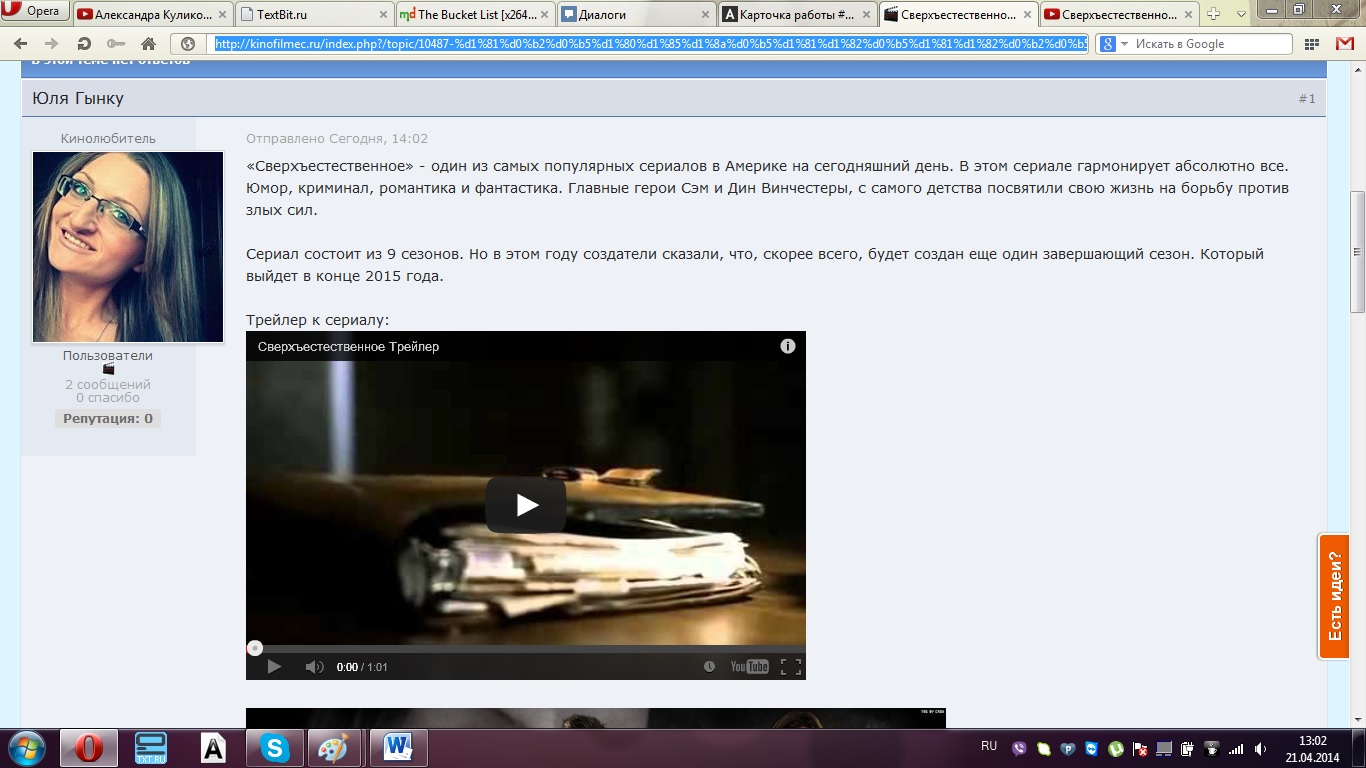Switch to The Bucket List tab
This screenshot has width=1366, height=768.
pyautogui.click(x=475, y=14)
